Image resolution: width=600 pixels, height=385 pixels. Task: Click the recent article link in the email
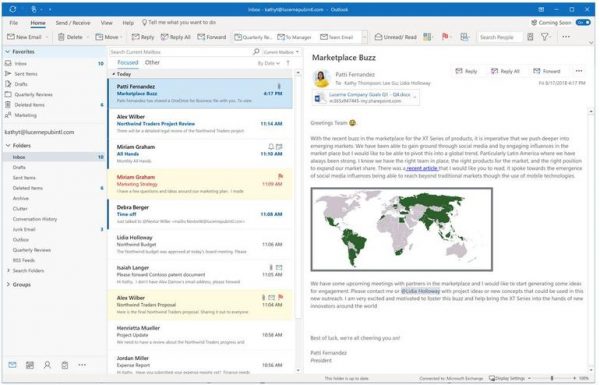(x=422, y=168)
